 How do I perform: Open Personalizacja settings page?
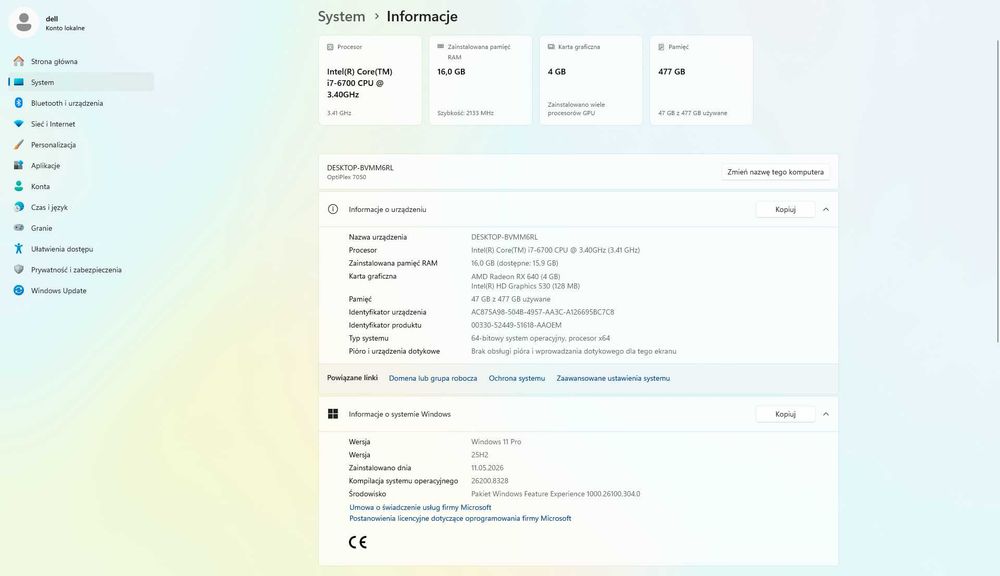point(81,145)
